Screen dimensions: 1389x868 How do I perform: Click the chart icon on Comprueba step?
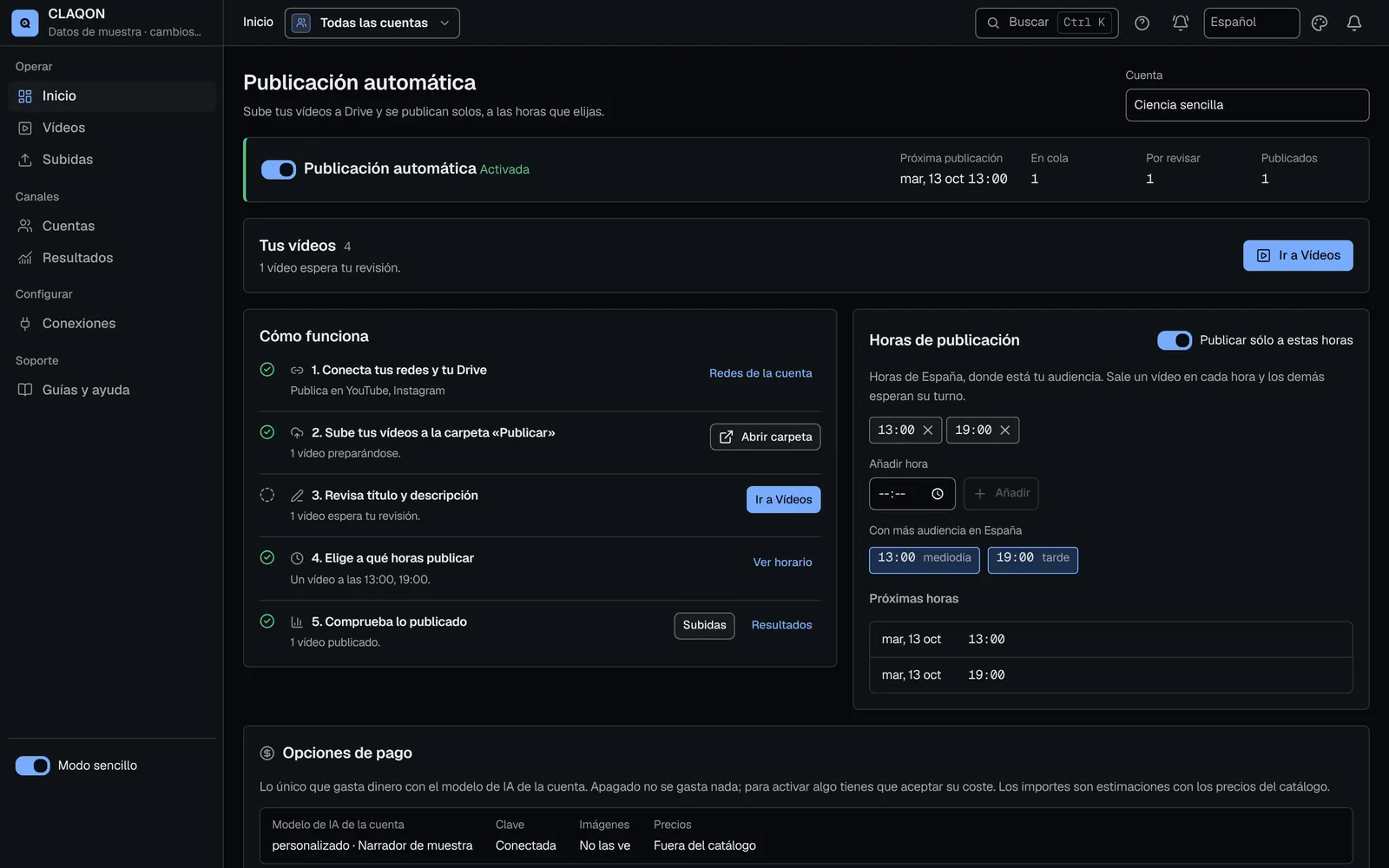pyautogui.click(x=297, y=622)
